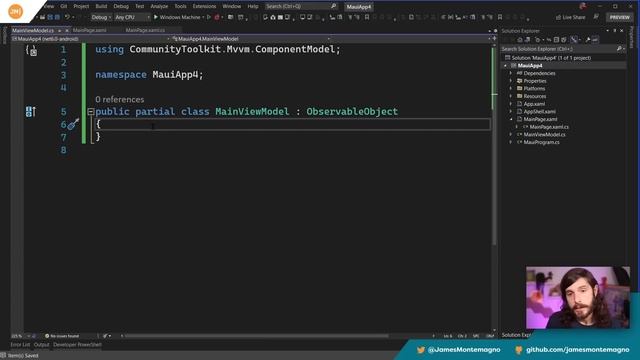This screenshot has height=360, width=640.
Task: Switch to the MainPage.xaml tab
Action: coord(89,31)
